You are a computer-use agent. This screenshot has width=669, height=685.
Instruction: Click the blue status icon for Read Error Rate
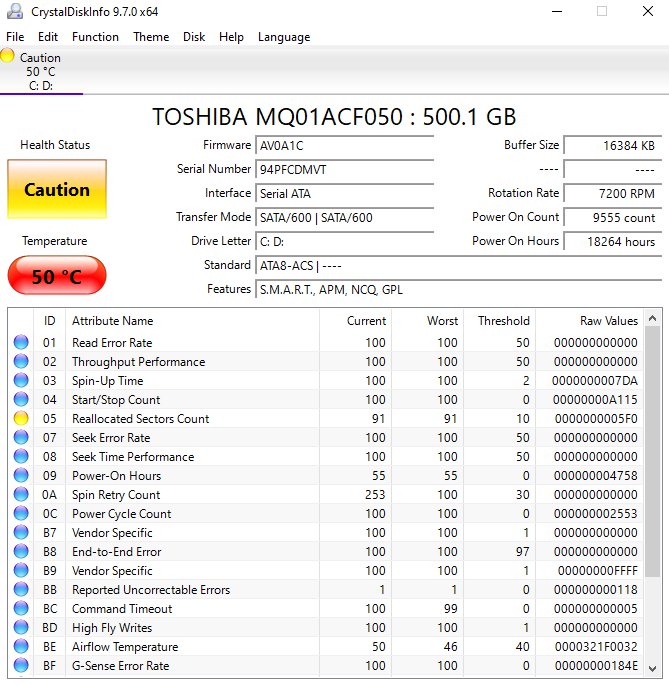click(21, 343)
